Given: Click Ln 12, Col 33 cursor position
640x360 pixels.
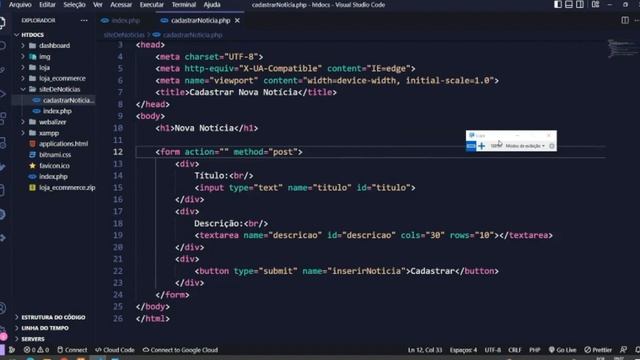Looking at the screenshot, I should pos(425,350).
